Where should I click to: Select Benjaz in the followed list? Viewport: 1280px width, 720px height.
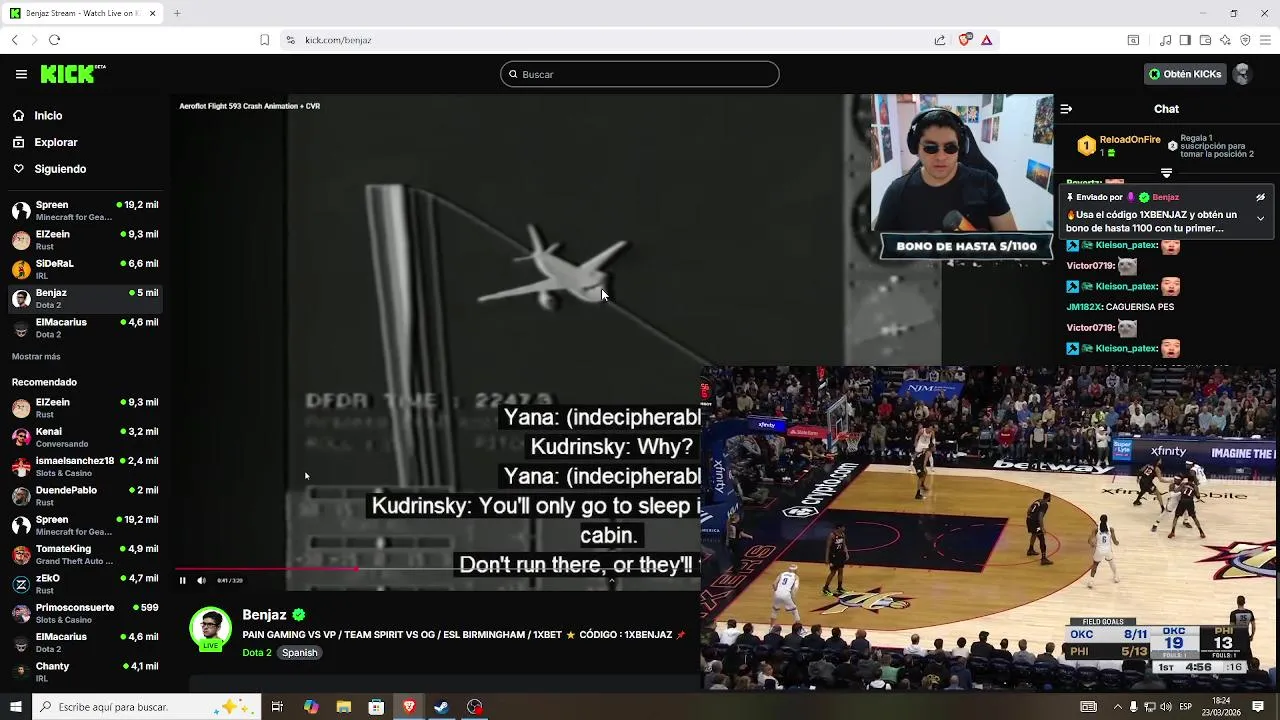pyautogui.click(x=85, y=298)
